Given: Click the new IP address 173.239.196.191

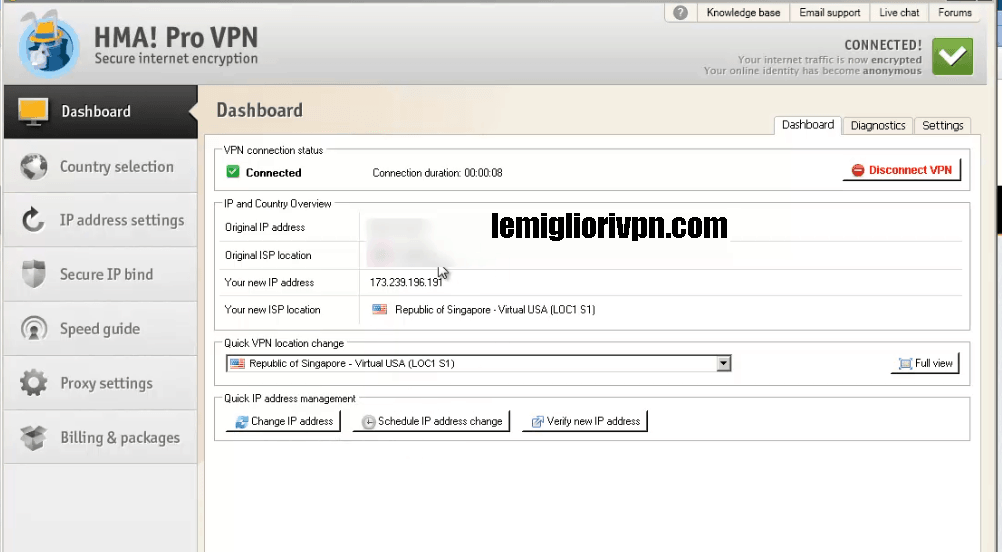Looking at the screenshot, I should coord(406,282).
